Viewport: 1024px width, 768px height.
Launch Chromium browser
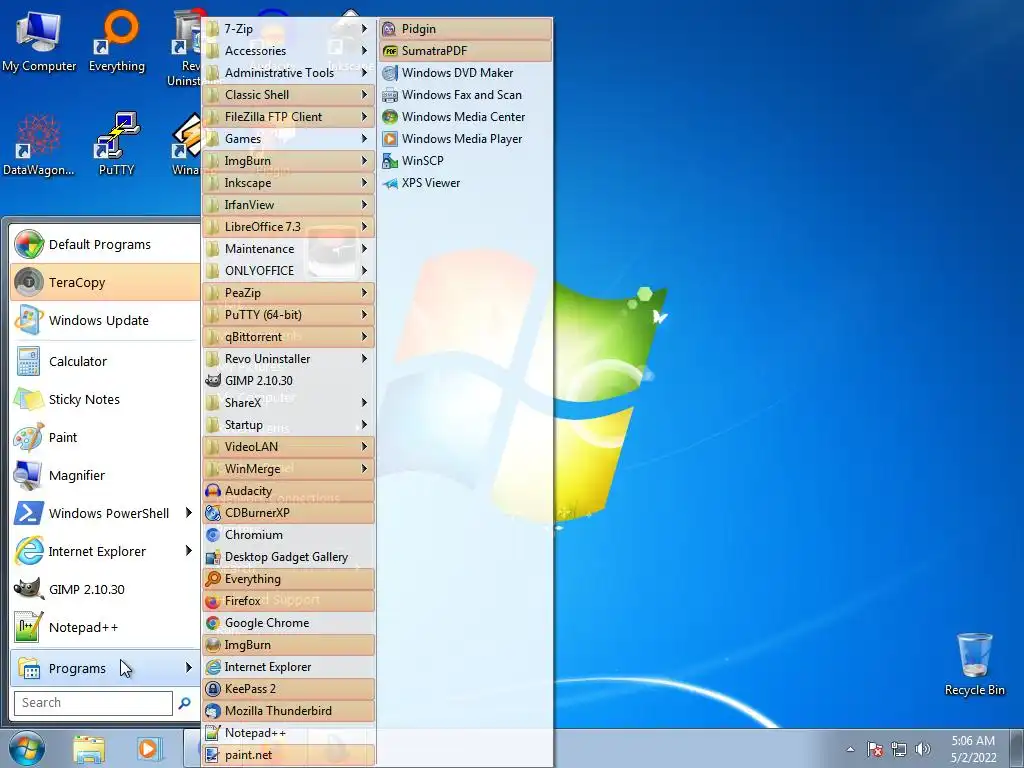pyautogui.click(x=289, y=535)
